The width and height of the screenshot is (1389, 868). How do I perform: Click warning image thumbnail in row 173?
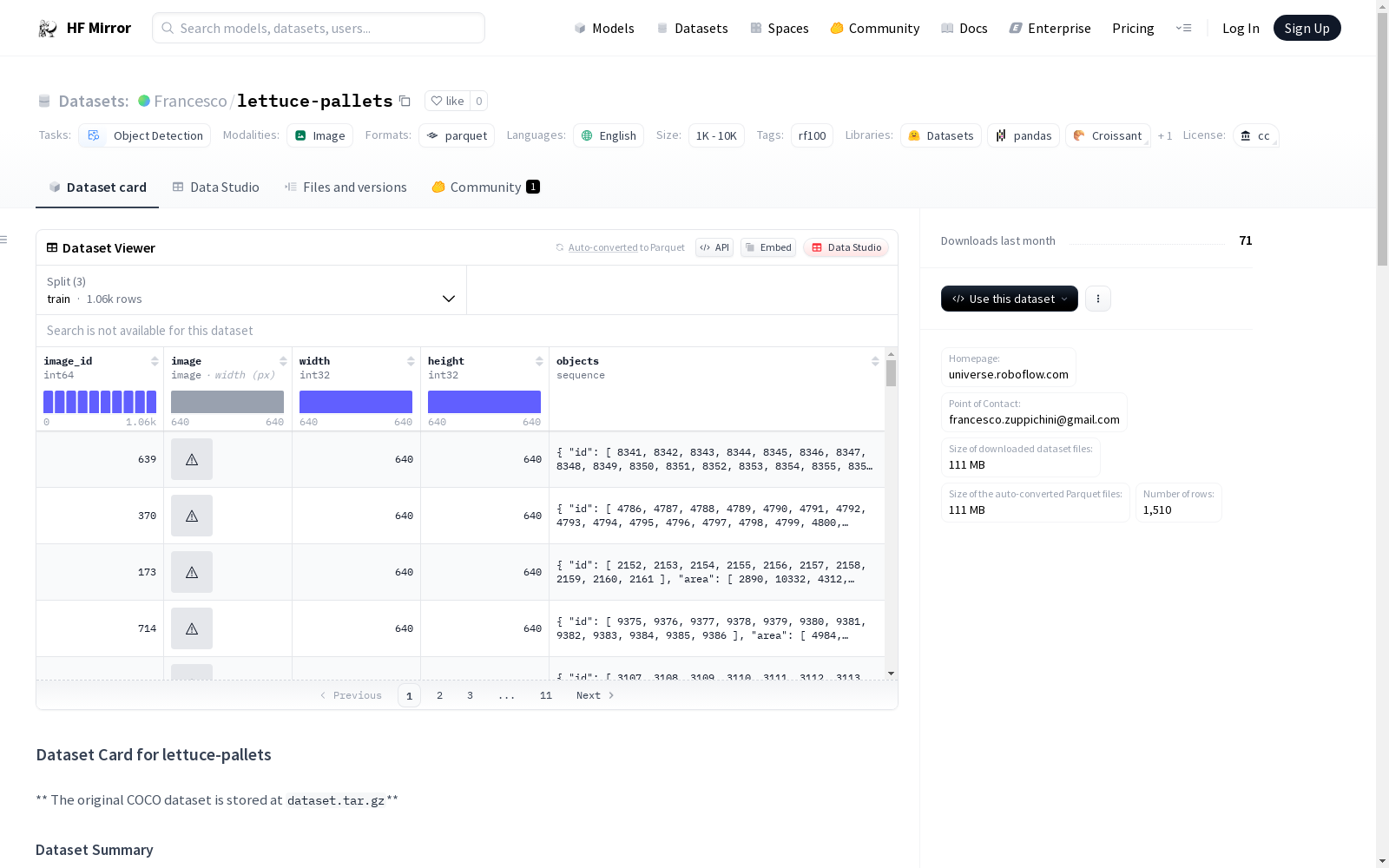[192, 572]
